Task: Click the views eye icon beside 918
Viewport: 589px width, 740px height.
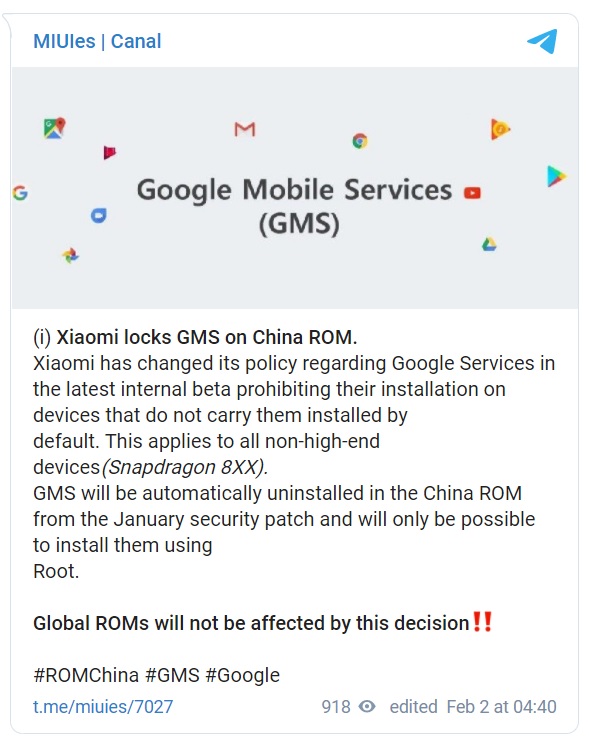Action: pyautogui.click(x=367, y=706)
